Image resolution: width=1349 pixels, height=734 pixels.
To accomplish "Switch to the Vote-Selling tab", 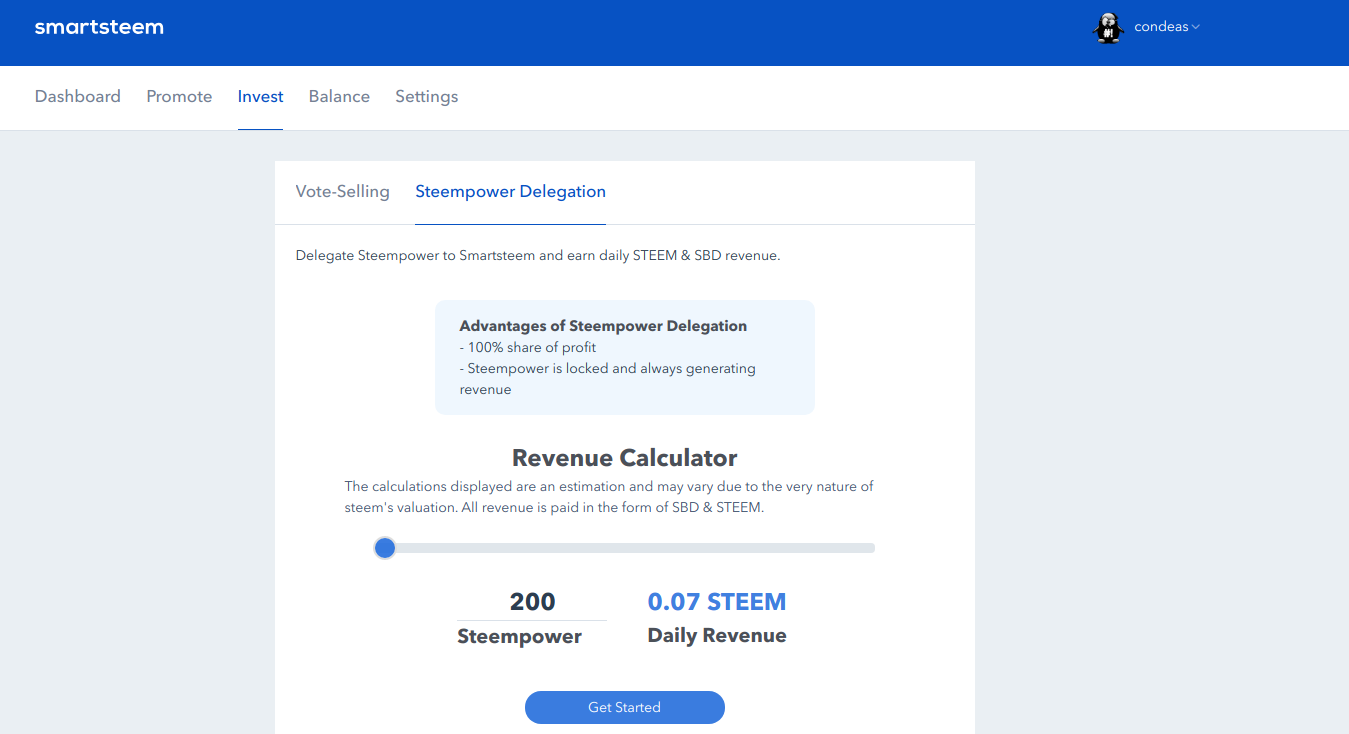I will 343,192.
